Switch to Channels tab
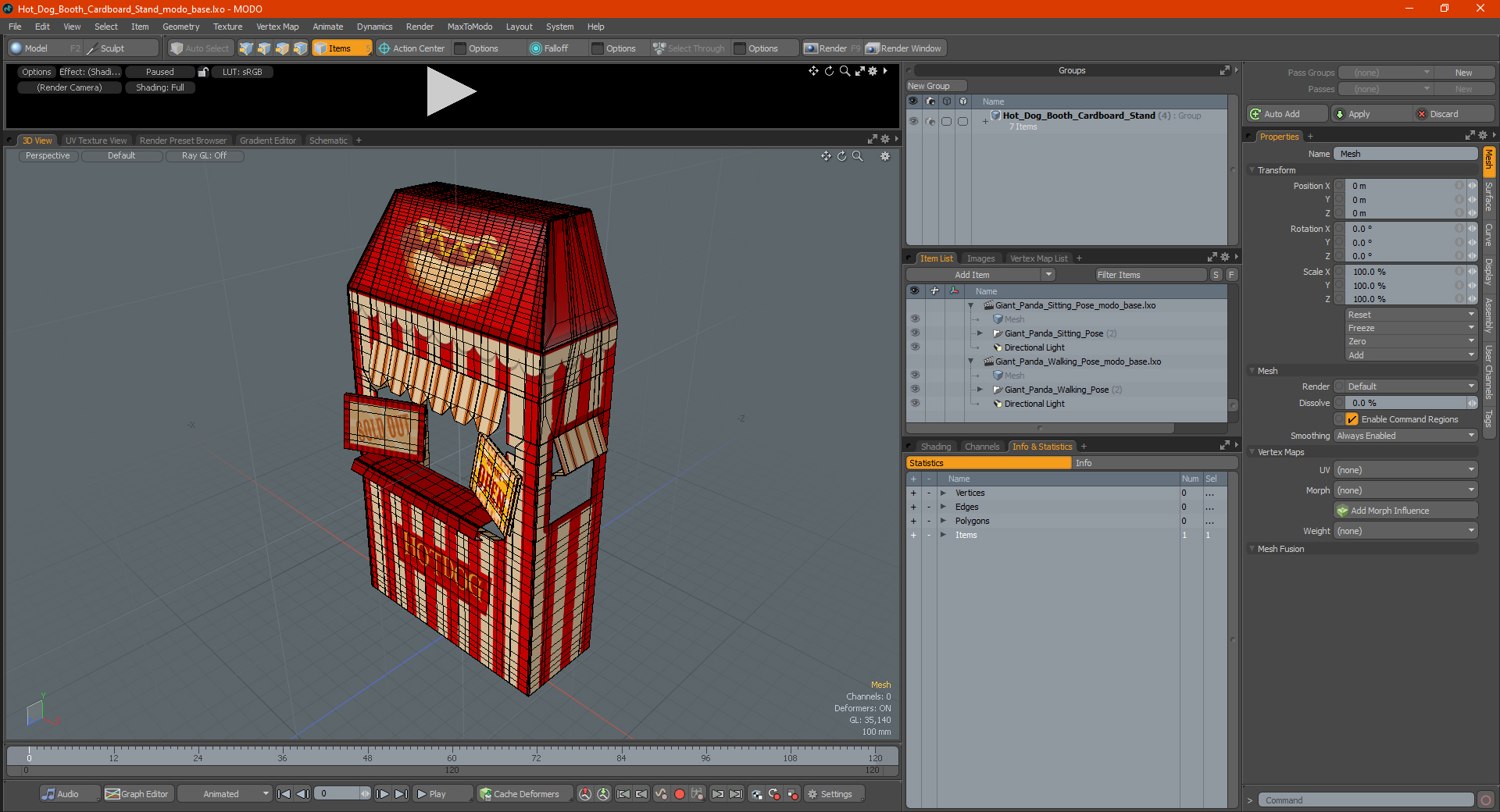This screenshot has width=1500, height=812. click(x=982, y=447)
